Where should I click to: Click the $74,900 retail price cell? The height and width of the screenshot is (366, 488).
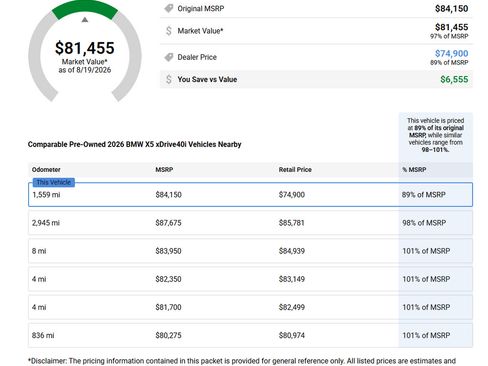pyautogui.click(x=292, y=195)
